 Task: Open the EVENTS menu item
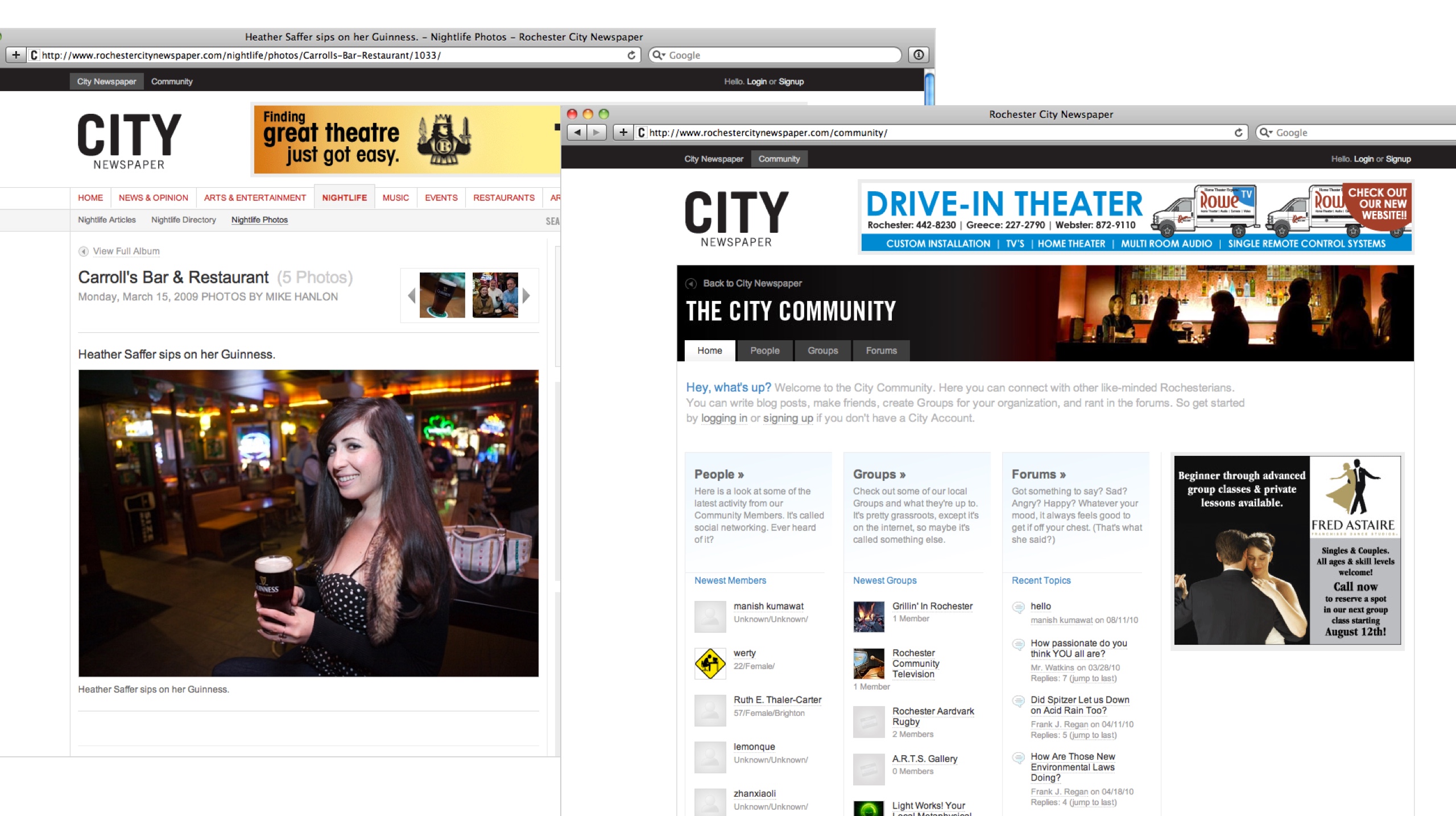(x=441, y=197)
